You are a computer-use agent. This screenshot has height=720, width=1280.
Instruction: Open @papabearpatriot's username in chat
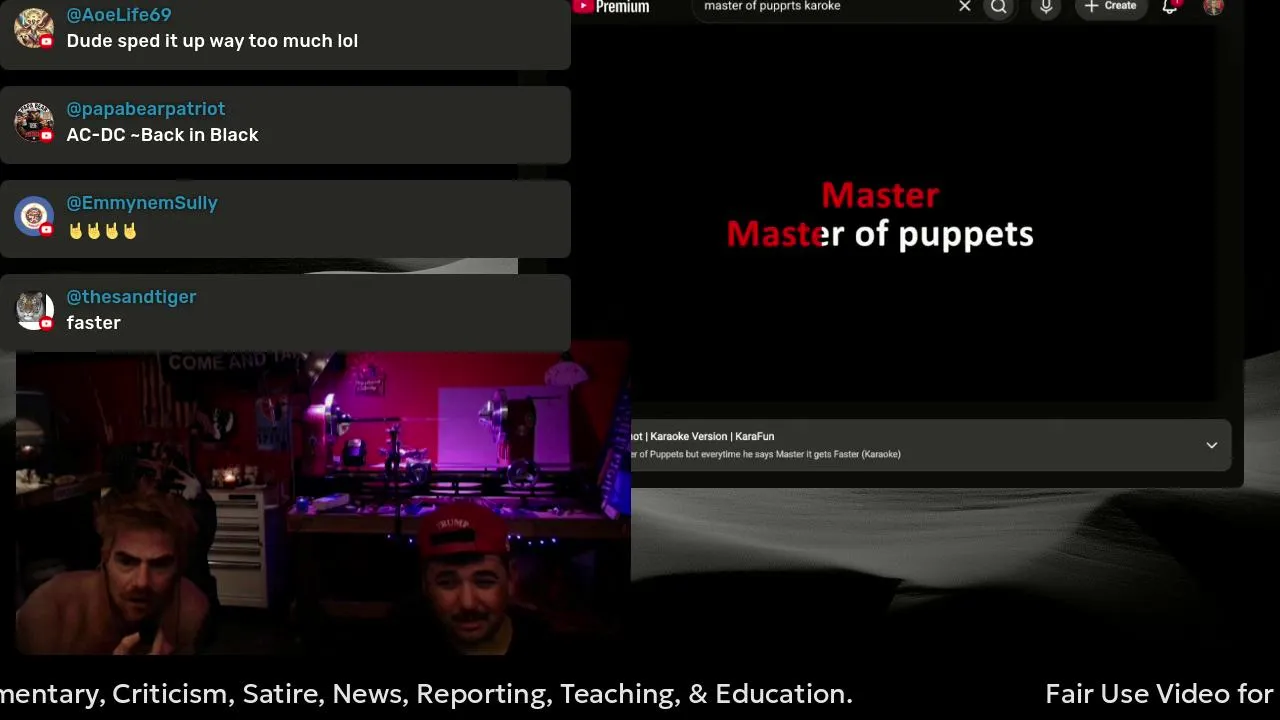click(x=146, y=109)
